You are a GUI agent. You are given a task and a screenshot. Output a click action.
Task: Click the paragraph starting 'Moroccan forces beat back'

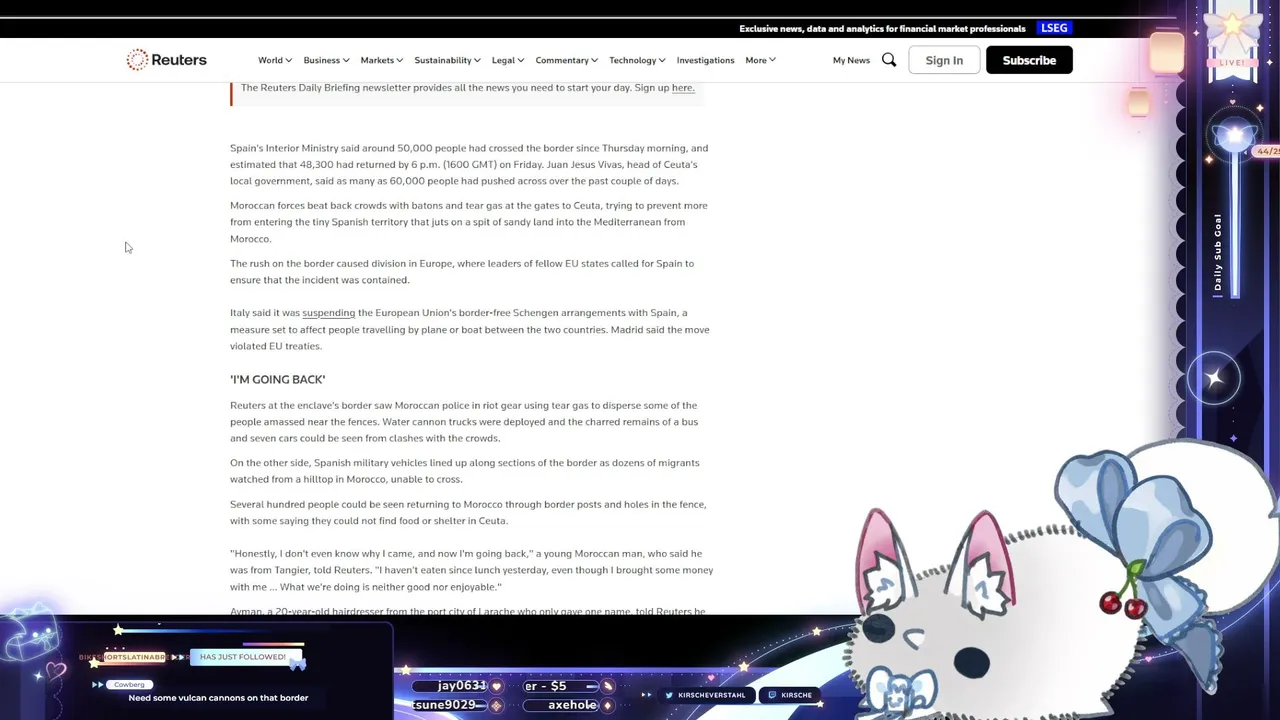[469, 222]
